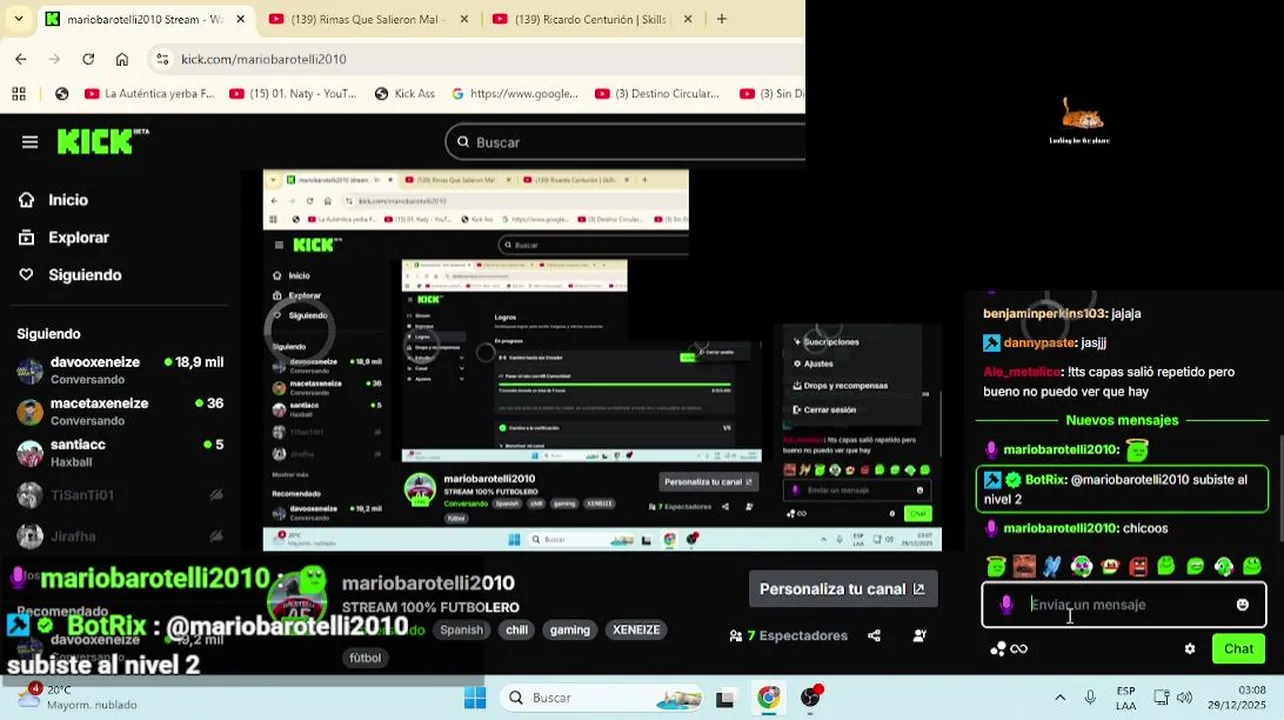
Task: Open chat settings gear
Action: pos(1189,649)
